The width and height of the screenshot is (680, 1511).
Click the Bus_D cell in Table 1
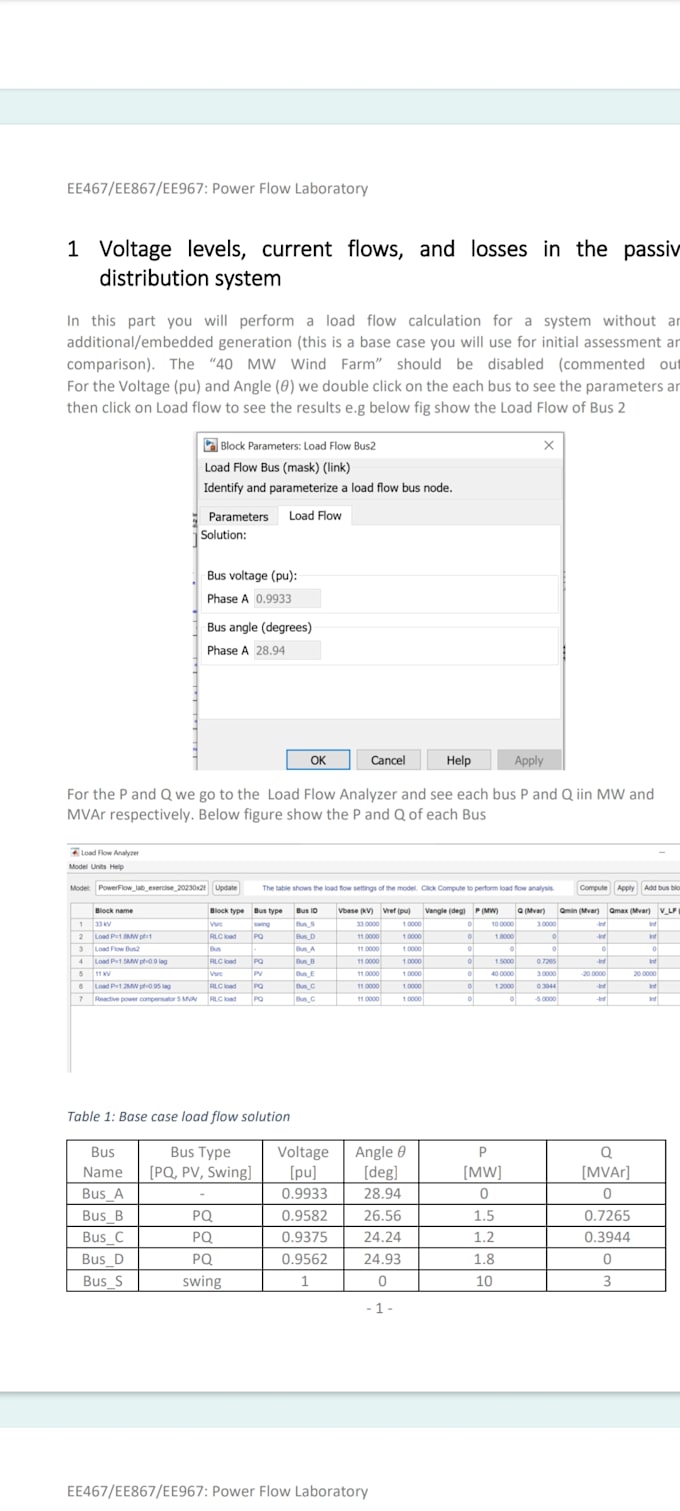[103, 1259]
